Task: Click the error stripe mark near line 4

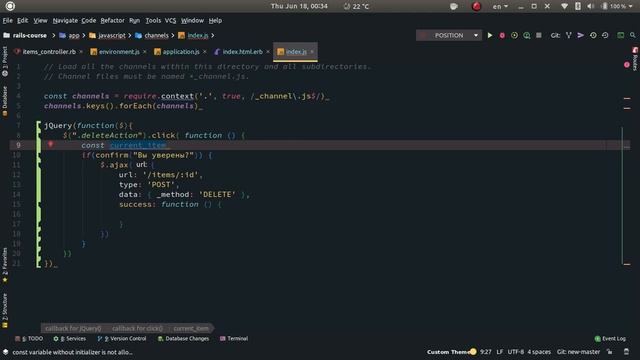Action: coord(627,98)
